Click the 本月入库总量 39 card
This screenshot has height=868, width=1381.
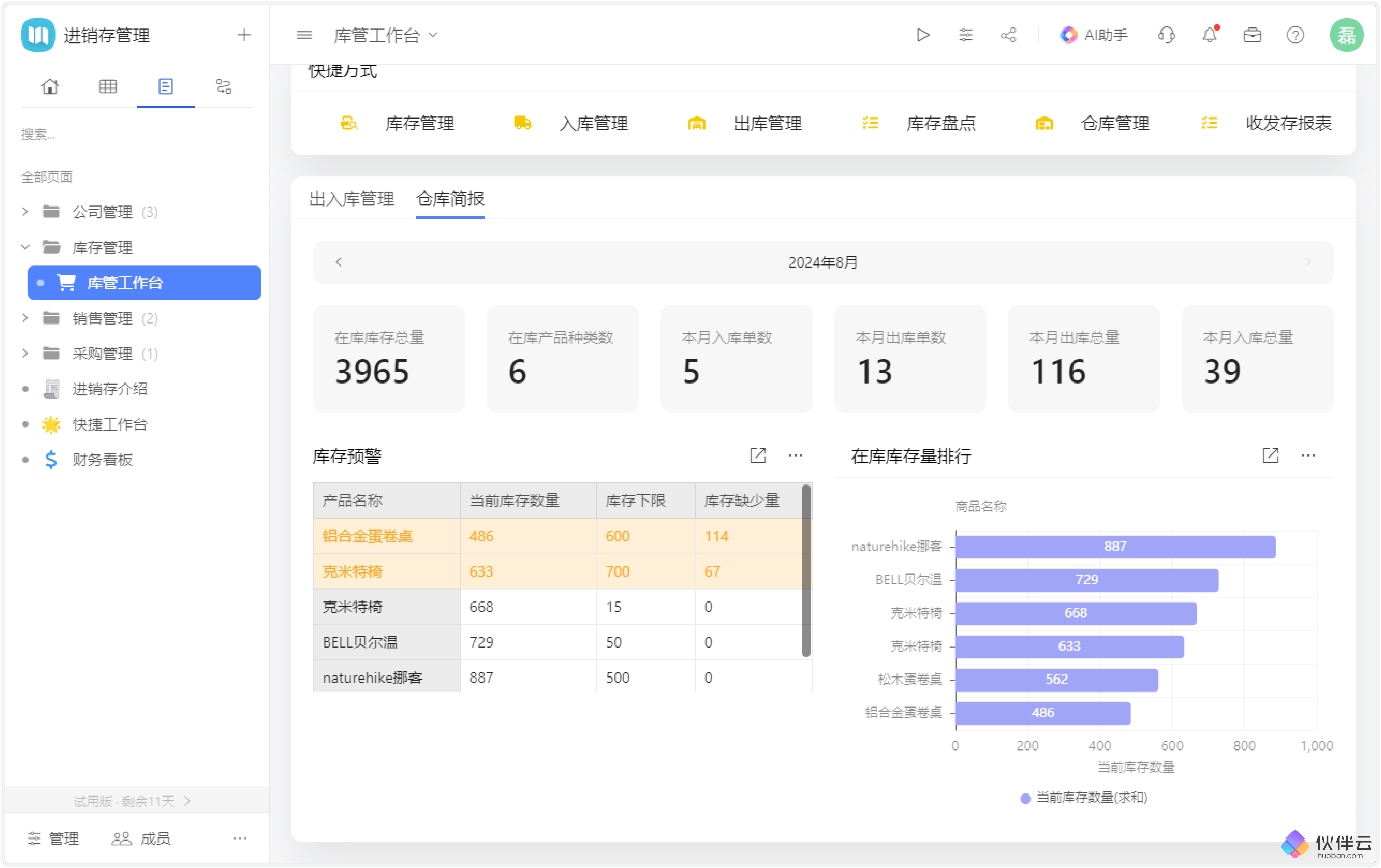point(1258,358)
